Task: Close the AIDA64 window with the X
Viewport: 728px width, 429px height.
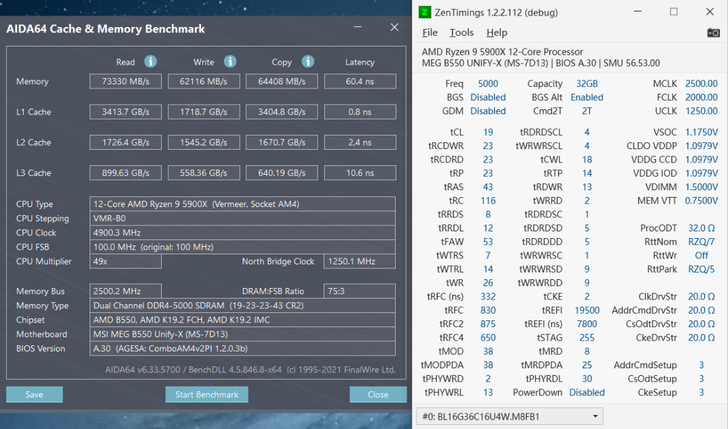Action: point(394,27)
